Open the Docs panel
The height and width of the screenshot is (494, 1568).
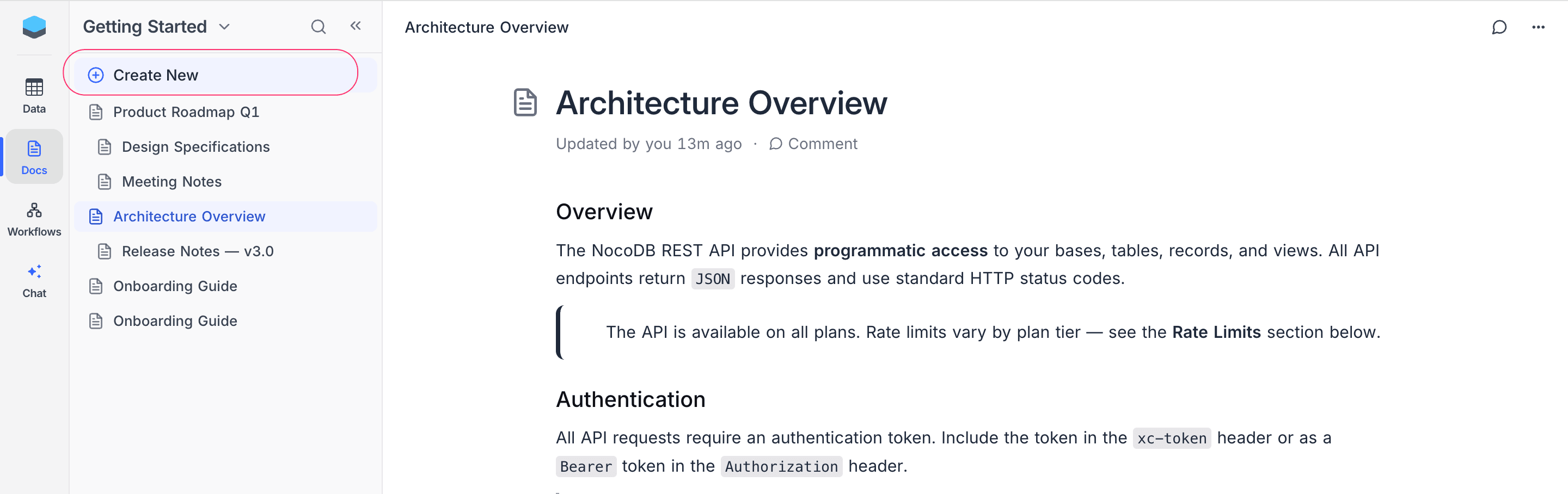[33, 156]
